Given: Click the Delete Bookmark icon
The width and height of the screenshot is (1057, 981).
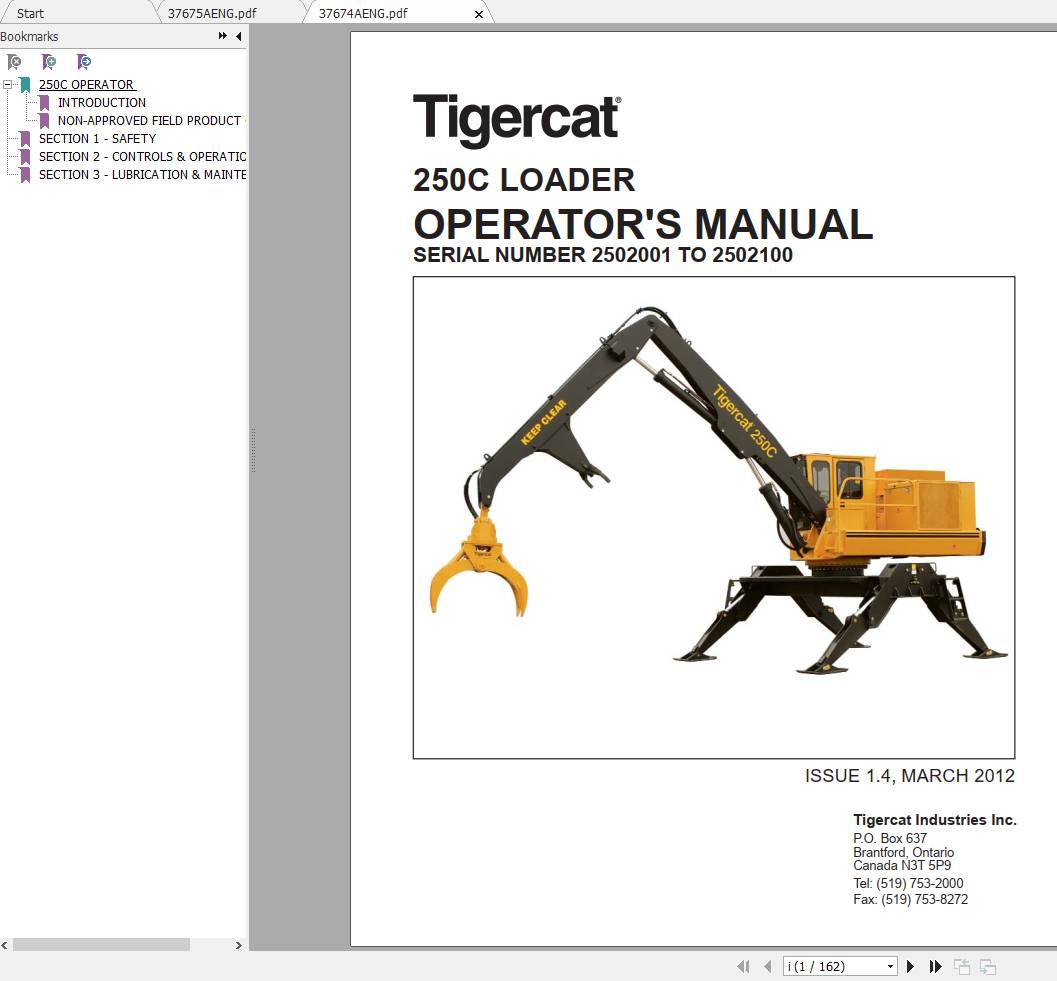Looking at the screenshot, I should tap(14, 61).
